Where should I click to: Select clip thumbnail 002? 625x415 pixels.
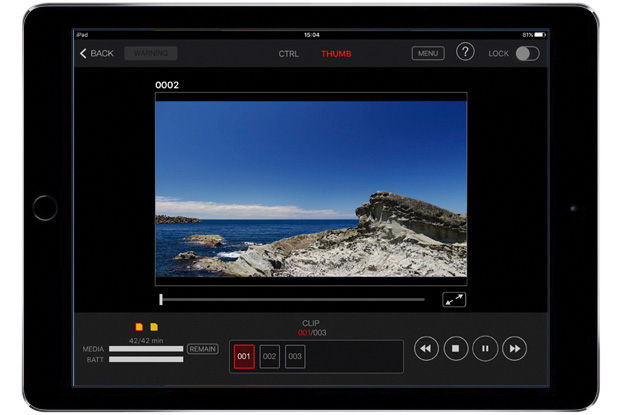pyautogui.click(x=270, y=356)
